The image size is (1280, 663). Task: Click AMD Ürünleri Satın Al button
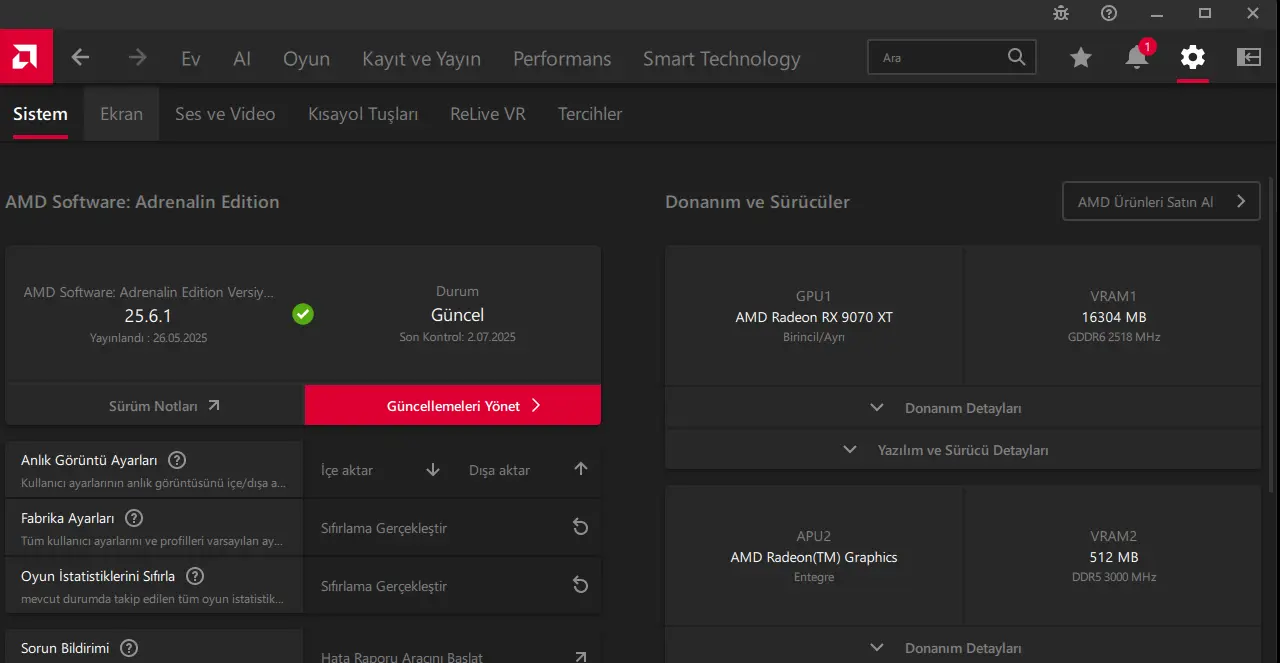pyautogui.click(x=1161, y=201)
